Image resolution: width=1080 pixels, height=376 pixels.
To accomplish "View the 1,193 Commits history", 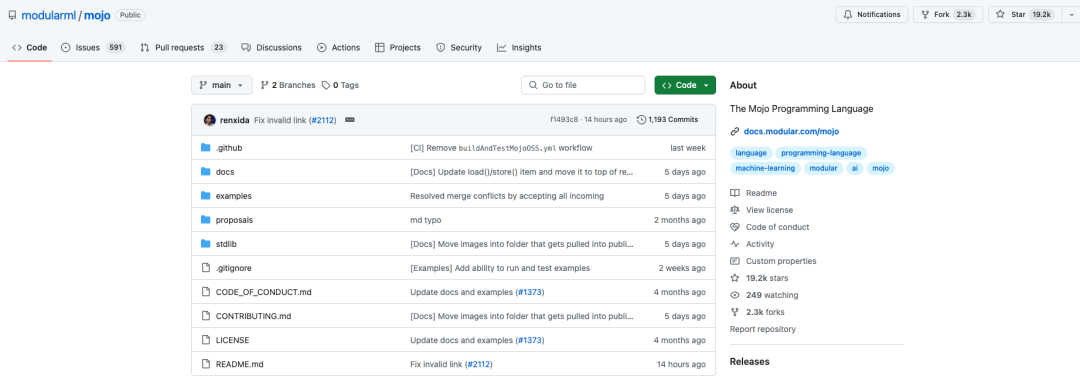I will point(667,120).
